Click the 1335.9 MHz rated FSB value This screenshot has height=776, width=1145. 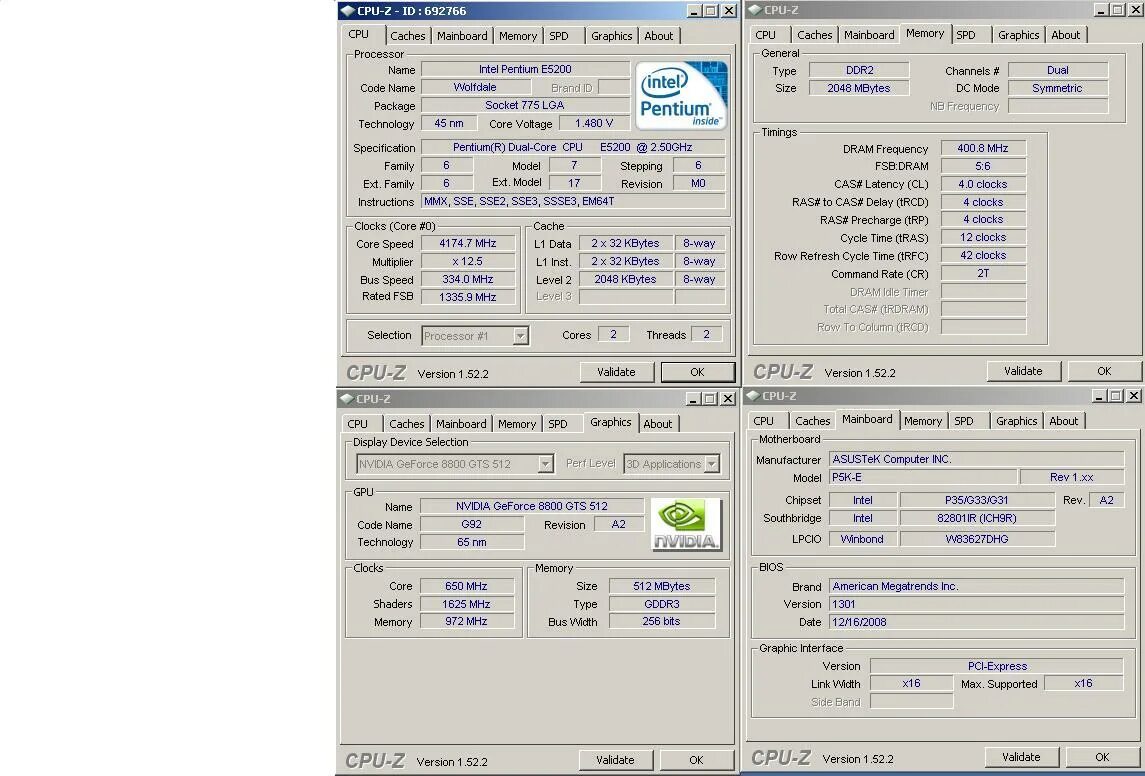(x=467, y=297)
